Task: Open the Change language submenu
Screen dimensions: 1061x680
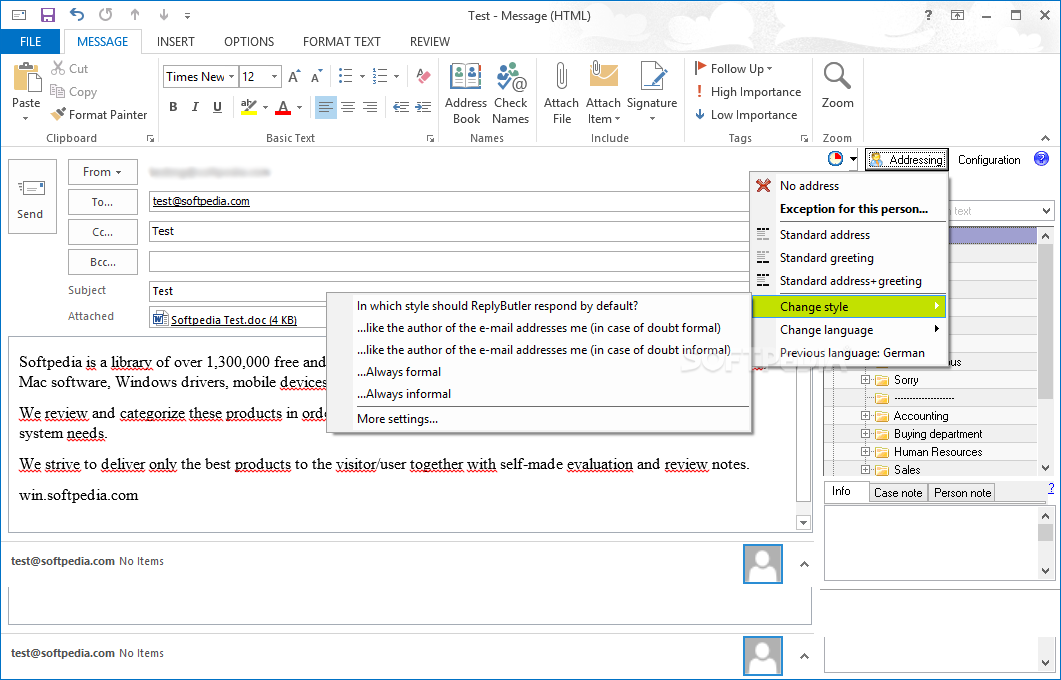Action: coord(849,330)
